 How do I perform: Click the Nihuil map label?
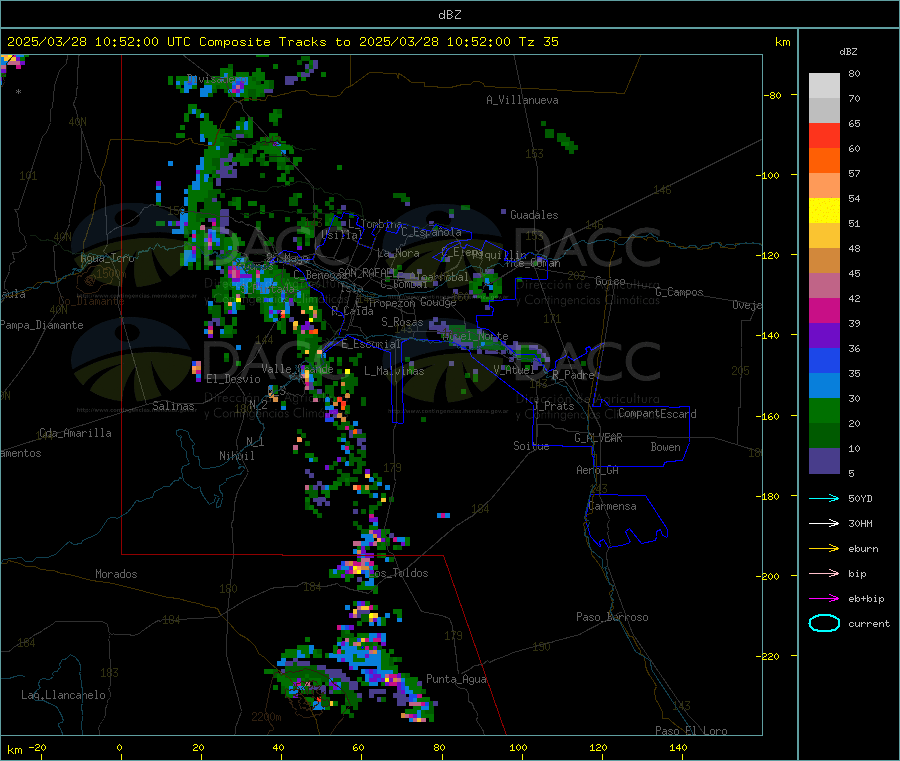point(236,456)
